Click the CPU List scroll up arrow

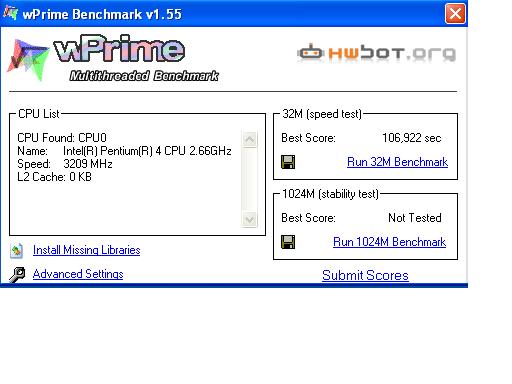250,139
